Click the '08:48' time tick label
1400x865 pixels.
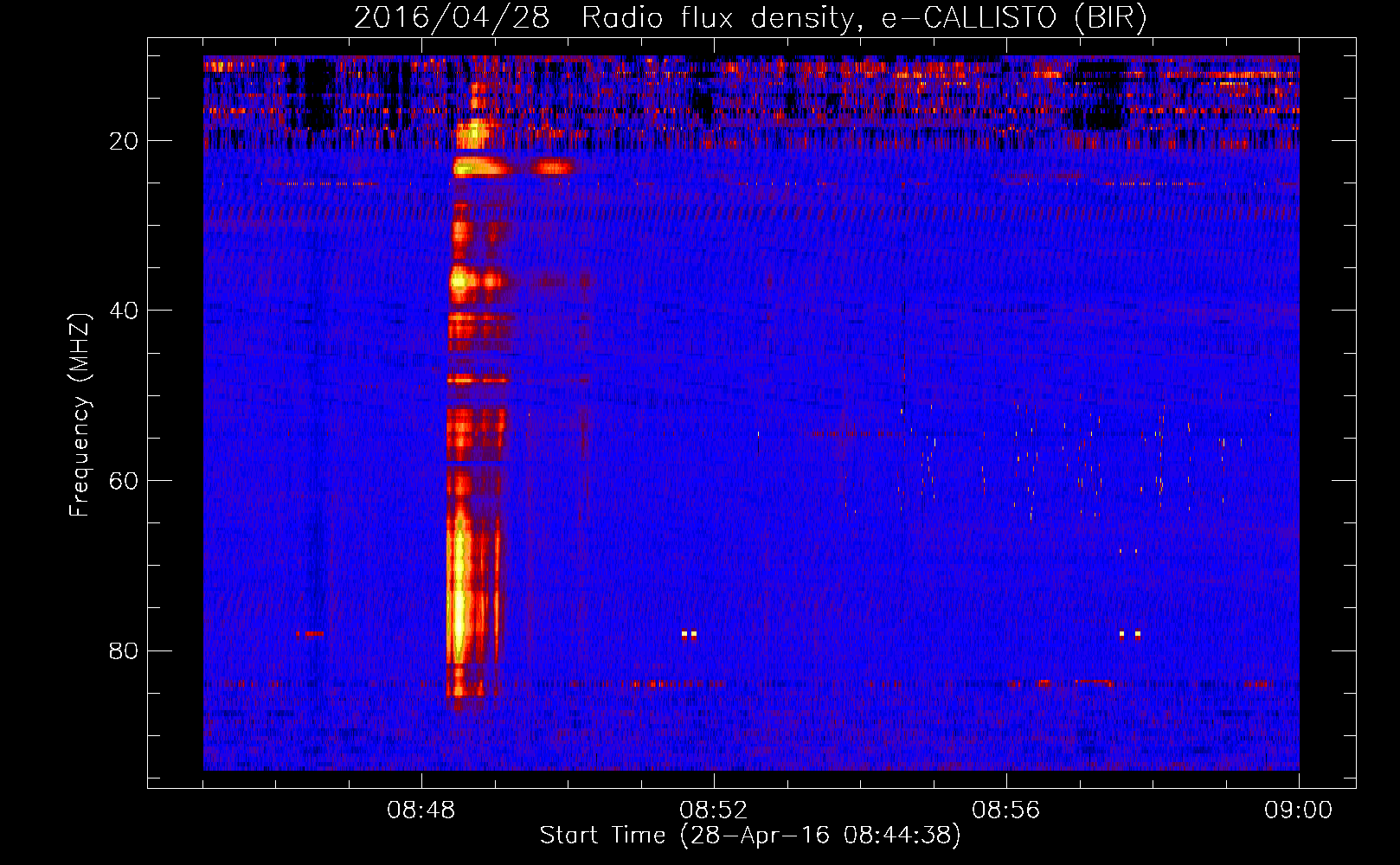pos(421,811)
